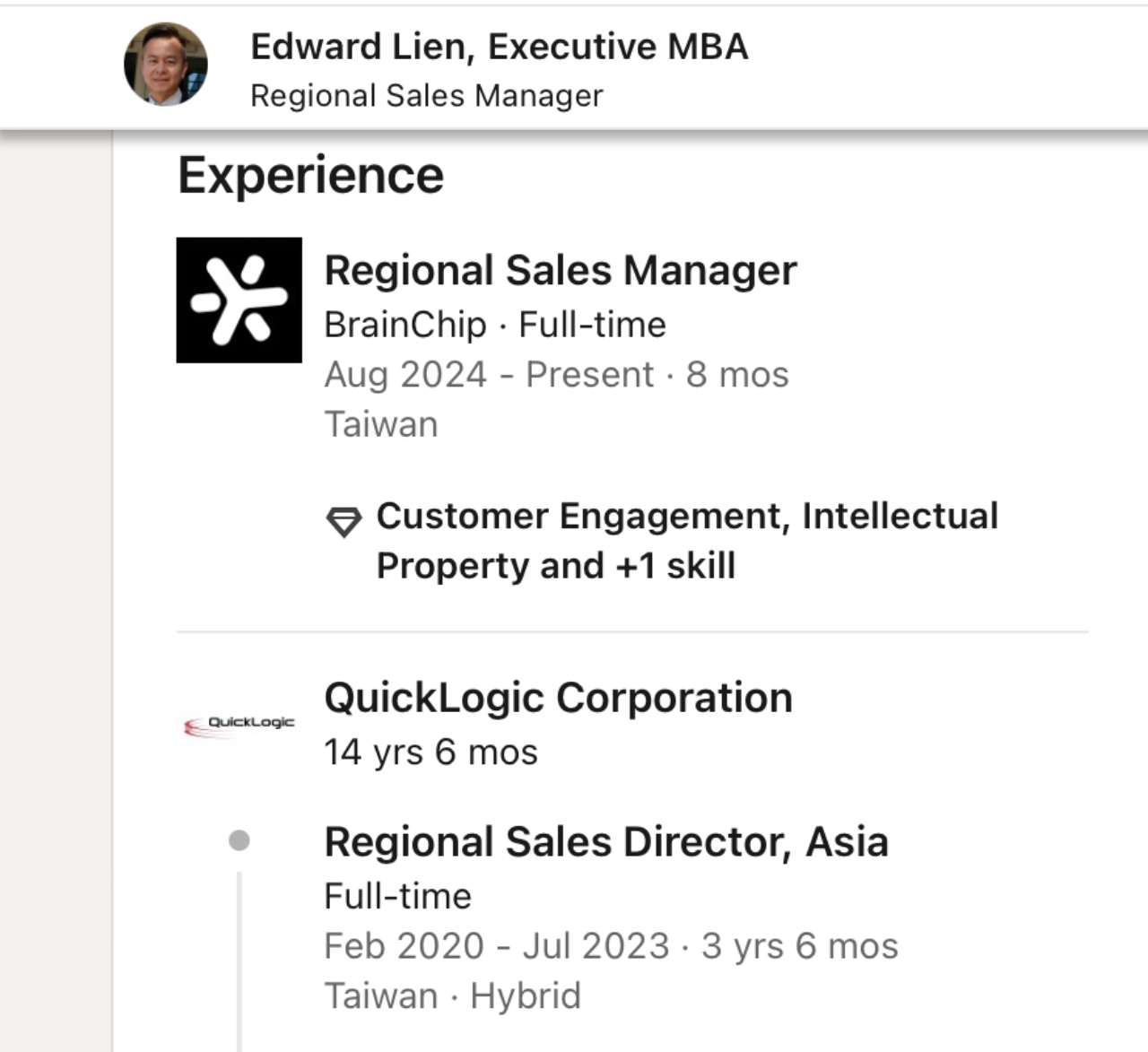
Task: Click Edward Lien's profile photo
Action: [166, 65]
